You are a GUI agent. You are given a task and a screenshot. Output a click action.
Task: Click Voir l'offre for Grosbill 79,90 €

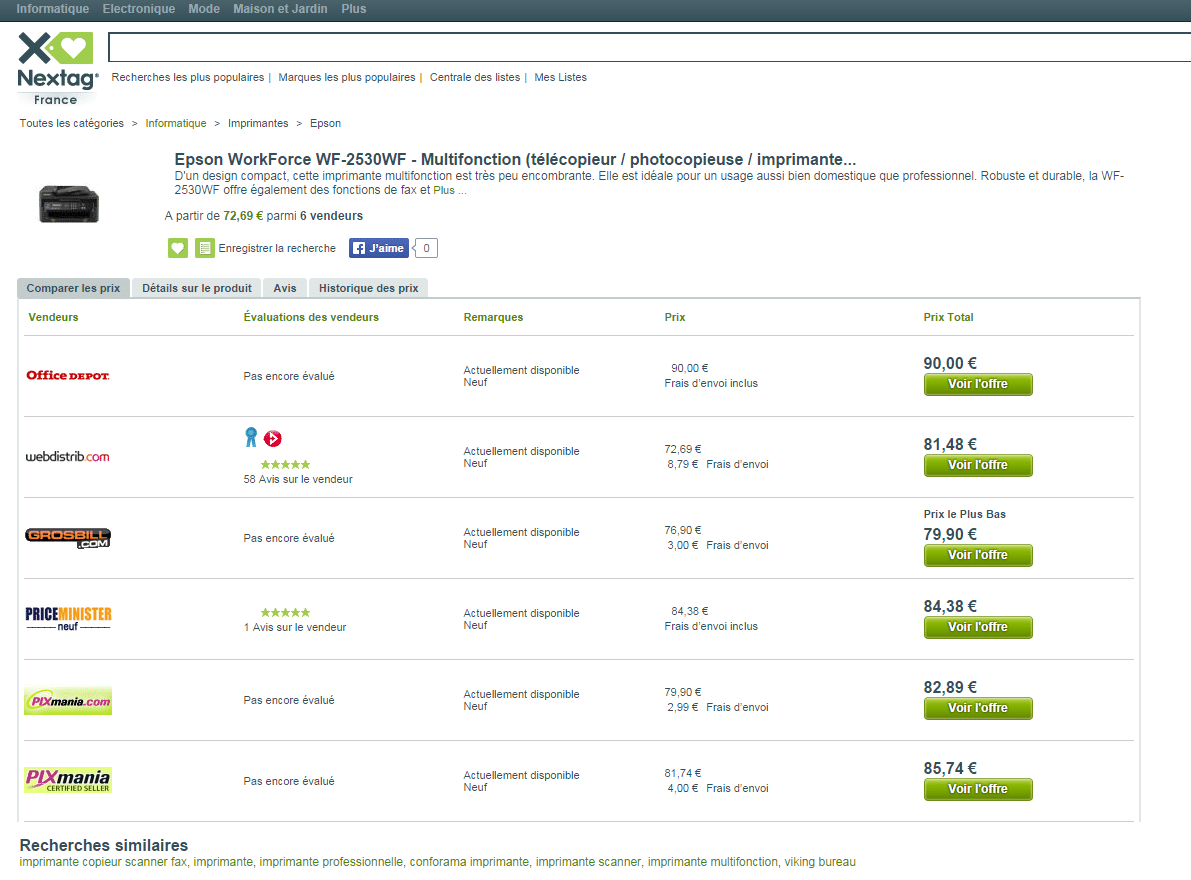[x=978, y=555]
